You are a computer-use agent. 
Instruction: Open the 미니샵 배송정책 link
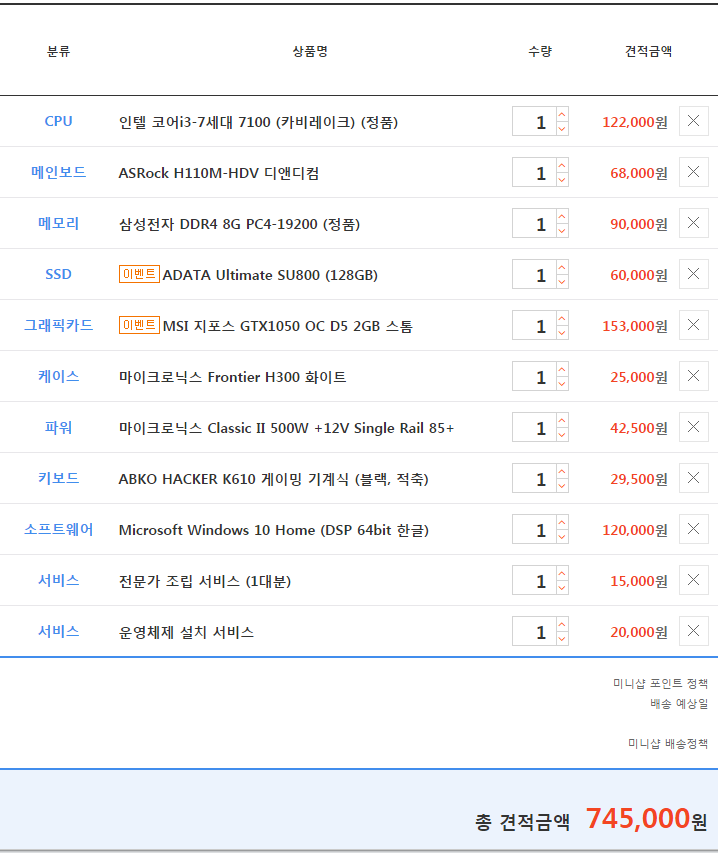click(668, 743)
